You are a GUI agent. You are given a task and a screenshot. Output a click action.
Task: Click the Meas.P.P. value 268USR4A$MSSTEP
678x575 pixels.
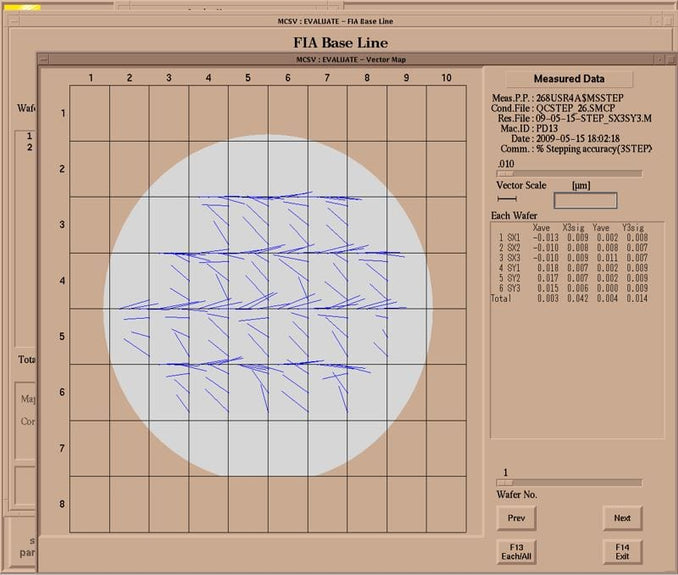pos(579,98)
